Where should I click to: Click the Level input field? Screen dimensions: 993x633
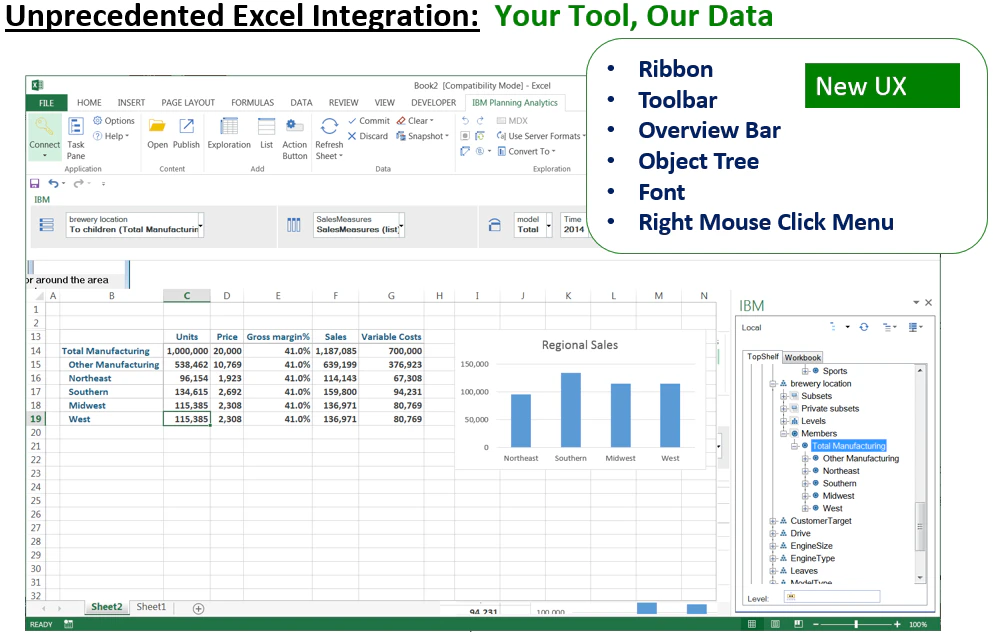[x=832, y=596]
